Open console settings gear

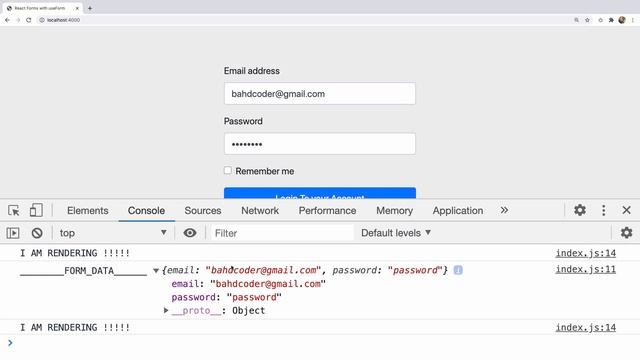pyautogui.click(x=627, y=233)
